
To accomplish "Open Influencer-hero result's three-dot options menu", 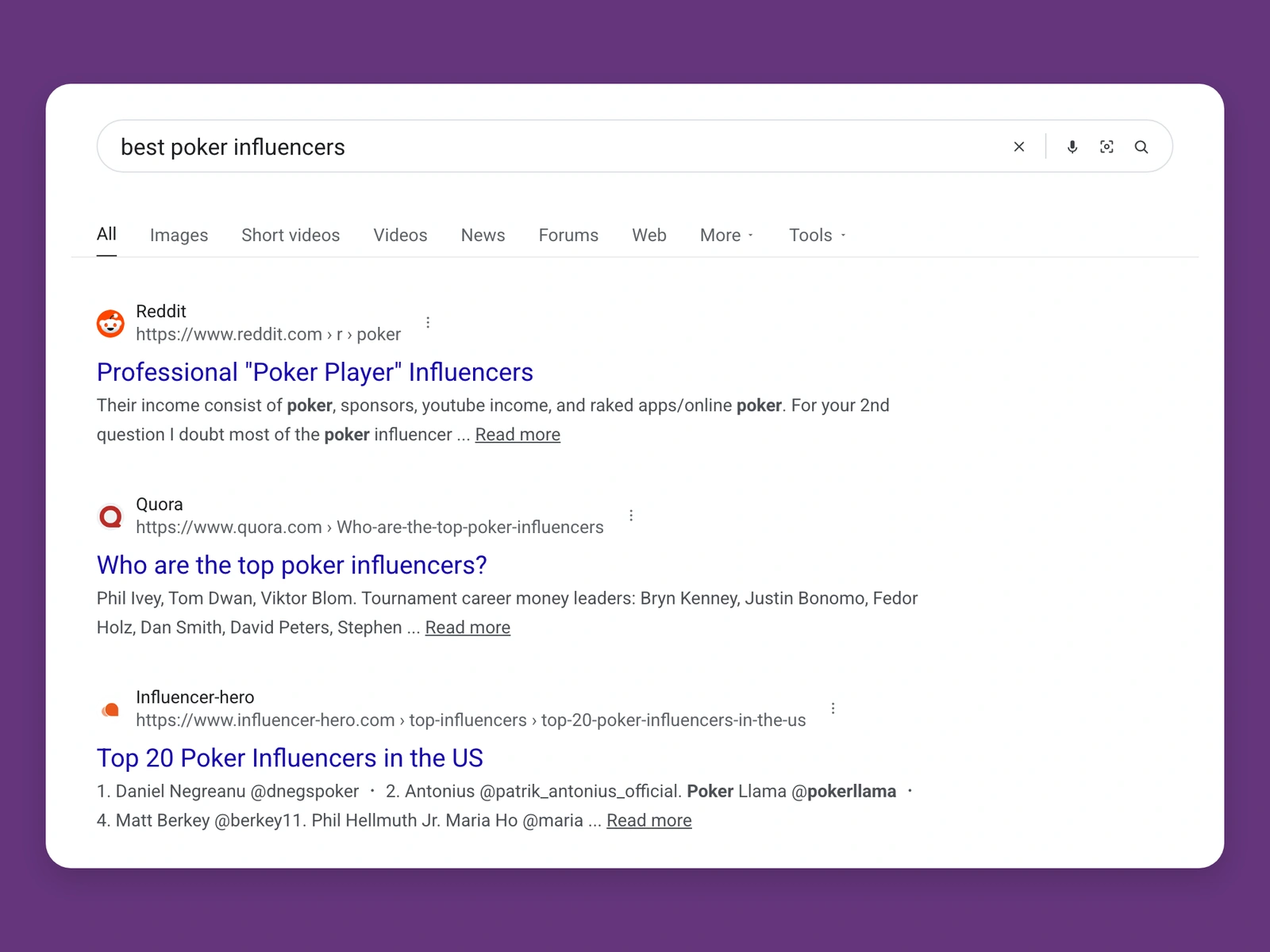I will 833,708.
